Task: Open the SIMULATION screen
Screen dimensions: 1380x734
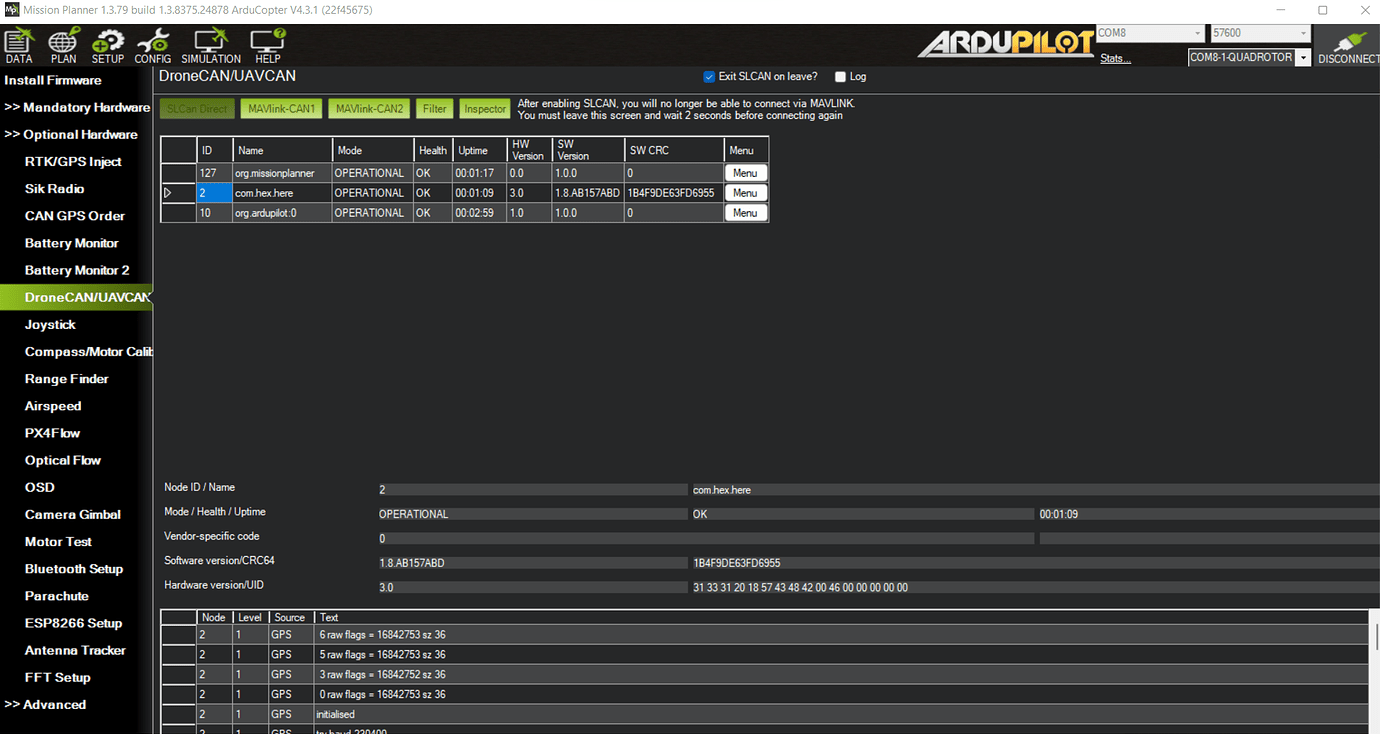Action: pos(211,46)
